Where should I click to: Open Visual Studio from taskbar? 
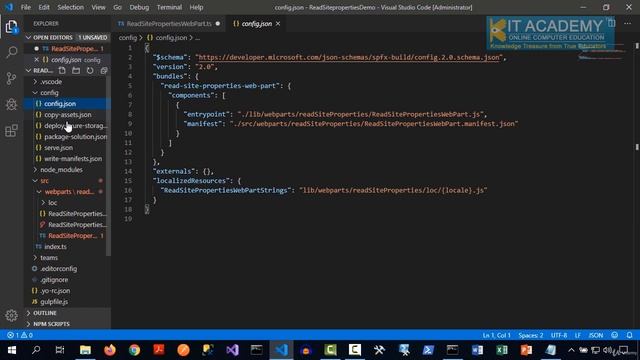click(x=232, y=350)
